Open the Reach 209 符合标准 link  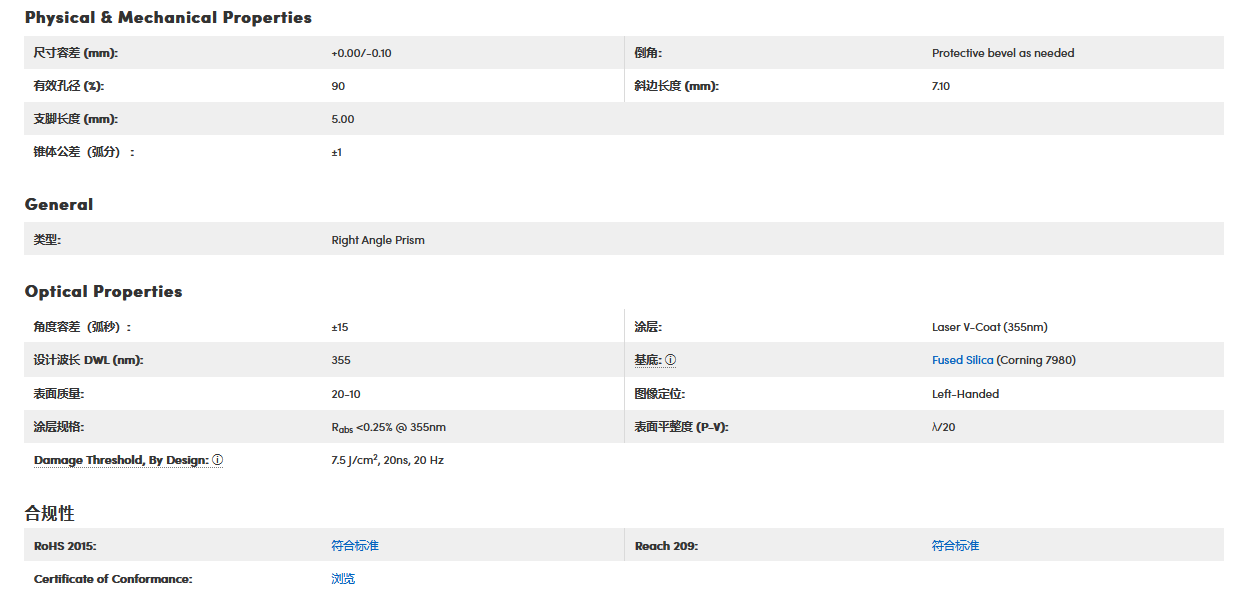click(955, 546)
